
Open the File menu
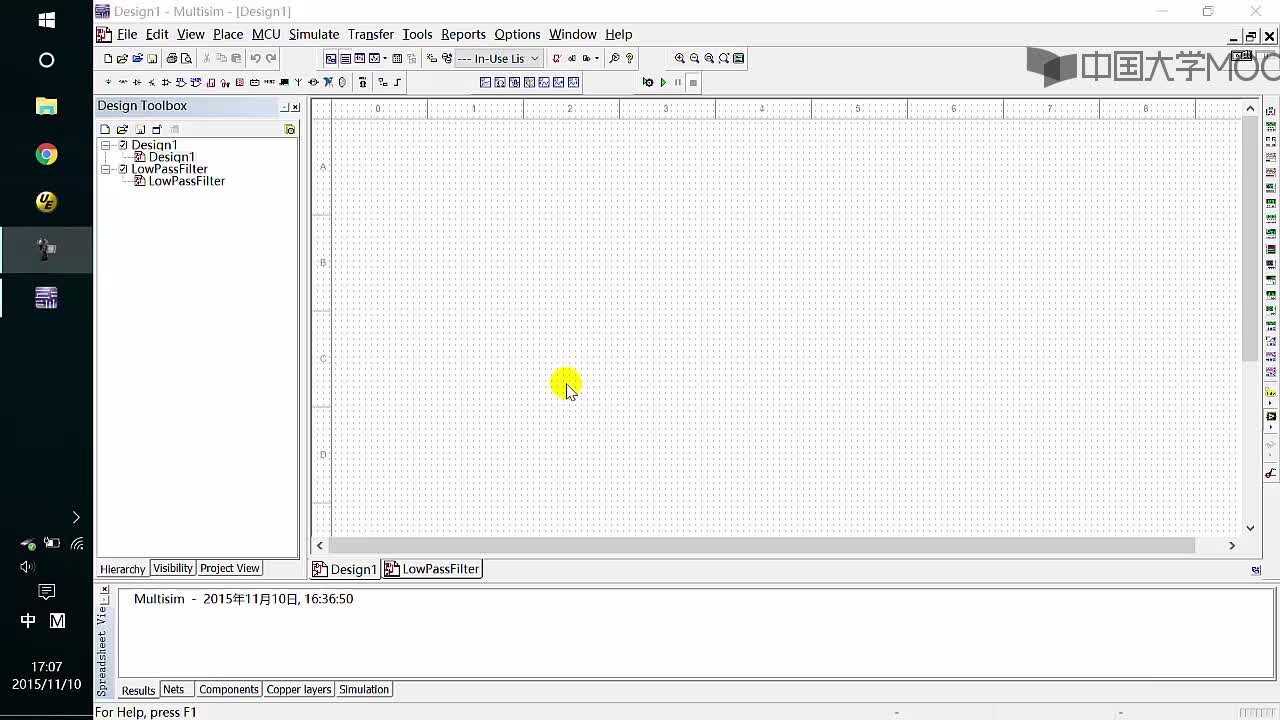click(127, 34)
